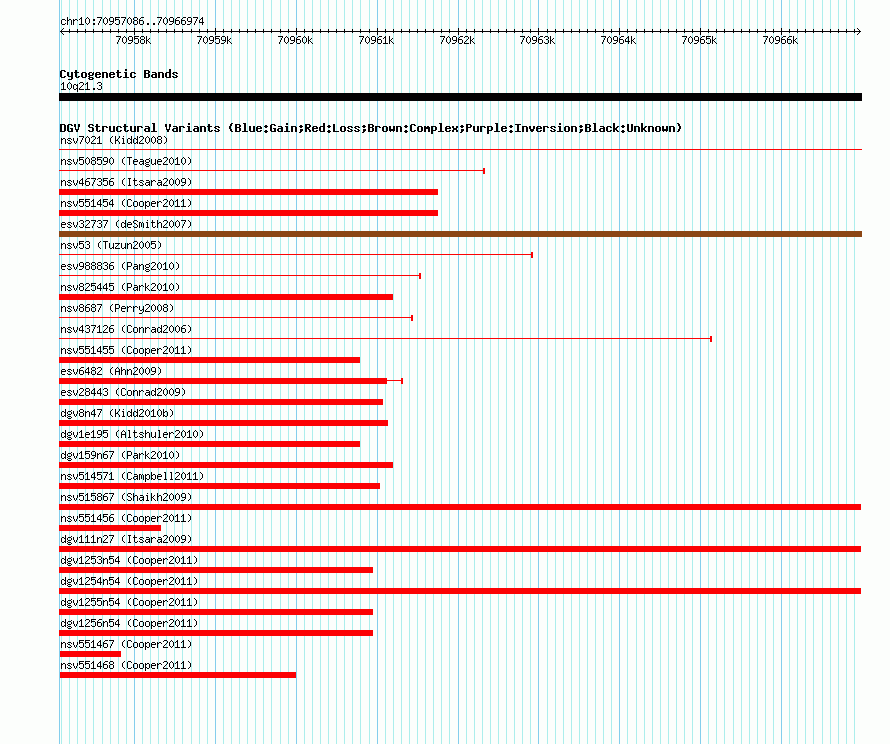Click the 70958k ruler tick label
890x744 pixels.
tap(133, 40)
